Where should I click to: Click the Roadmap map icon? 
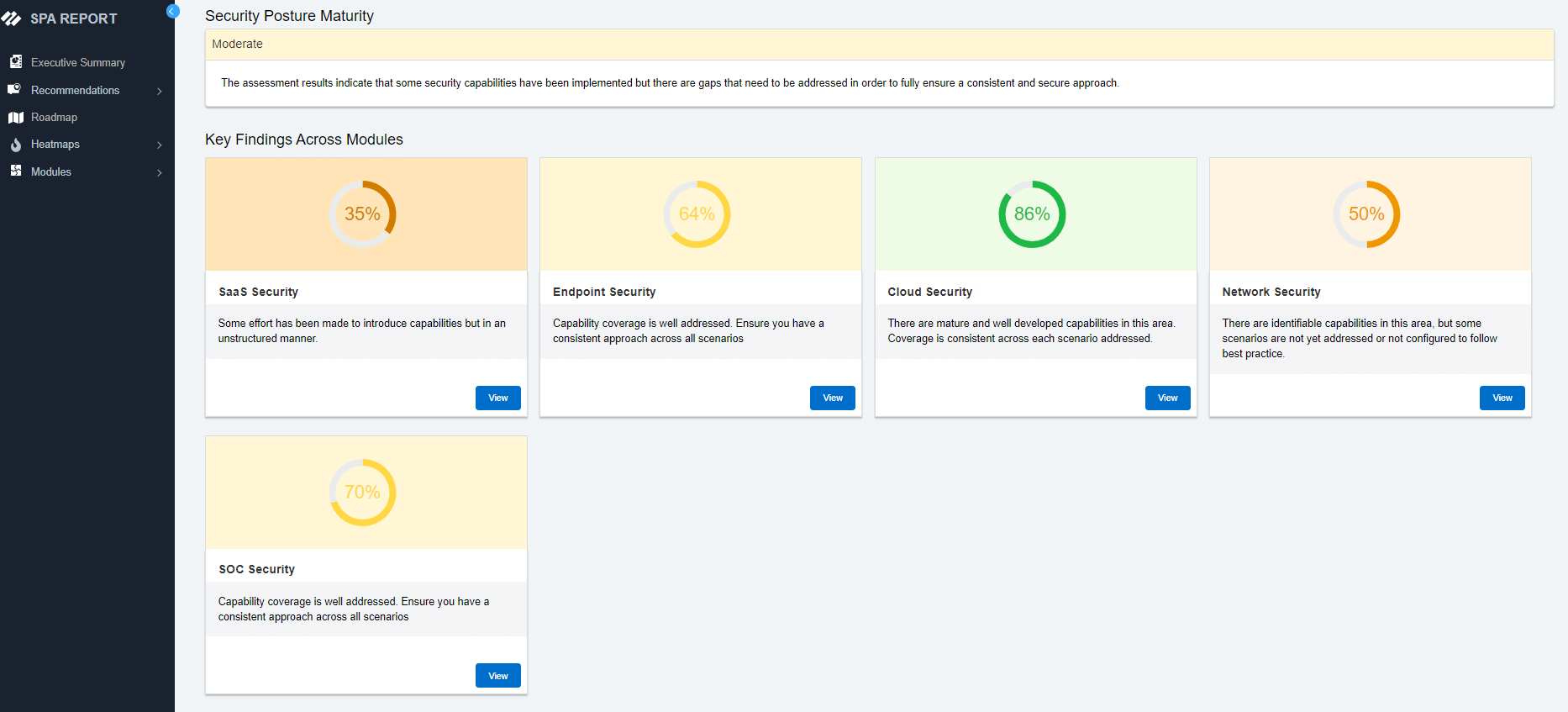tap(15, 117)
